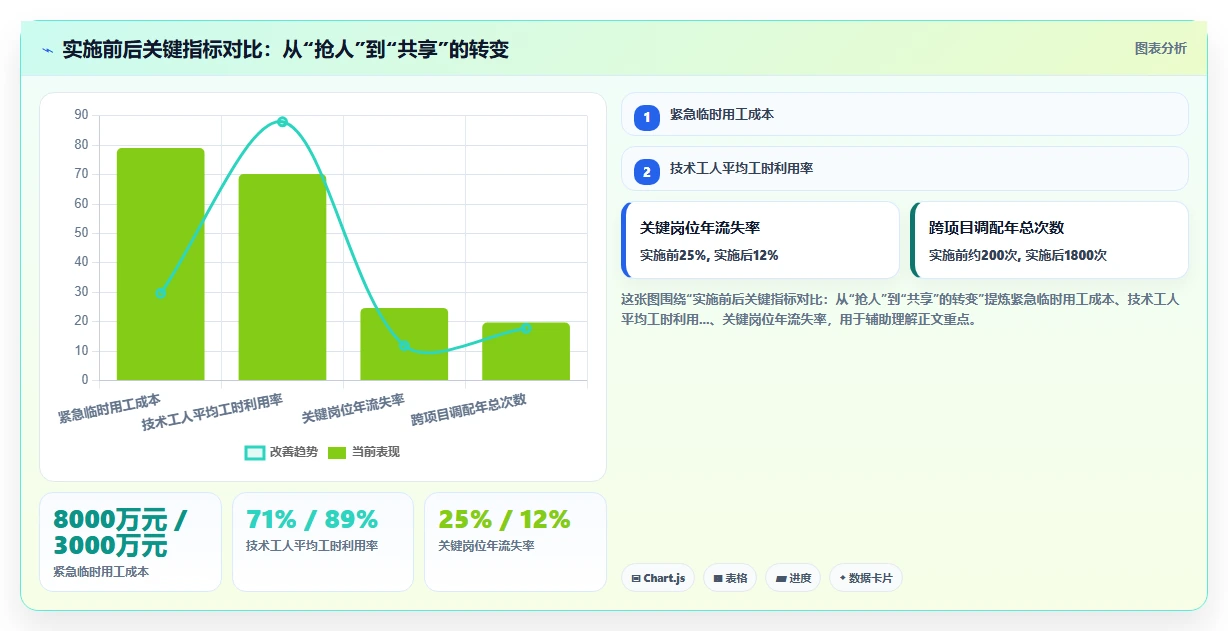Click the 71% / 89% stat card
The height and width of the screenshot is (631, 1228).
click(323, 542)
